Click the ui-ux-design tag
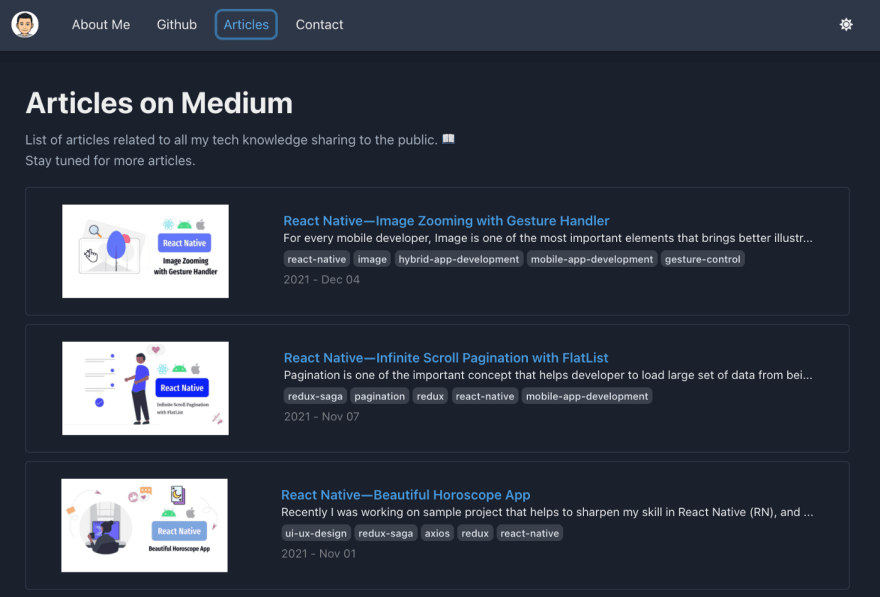 pyautogui.click(x=316, y=533)
